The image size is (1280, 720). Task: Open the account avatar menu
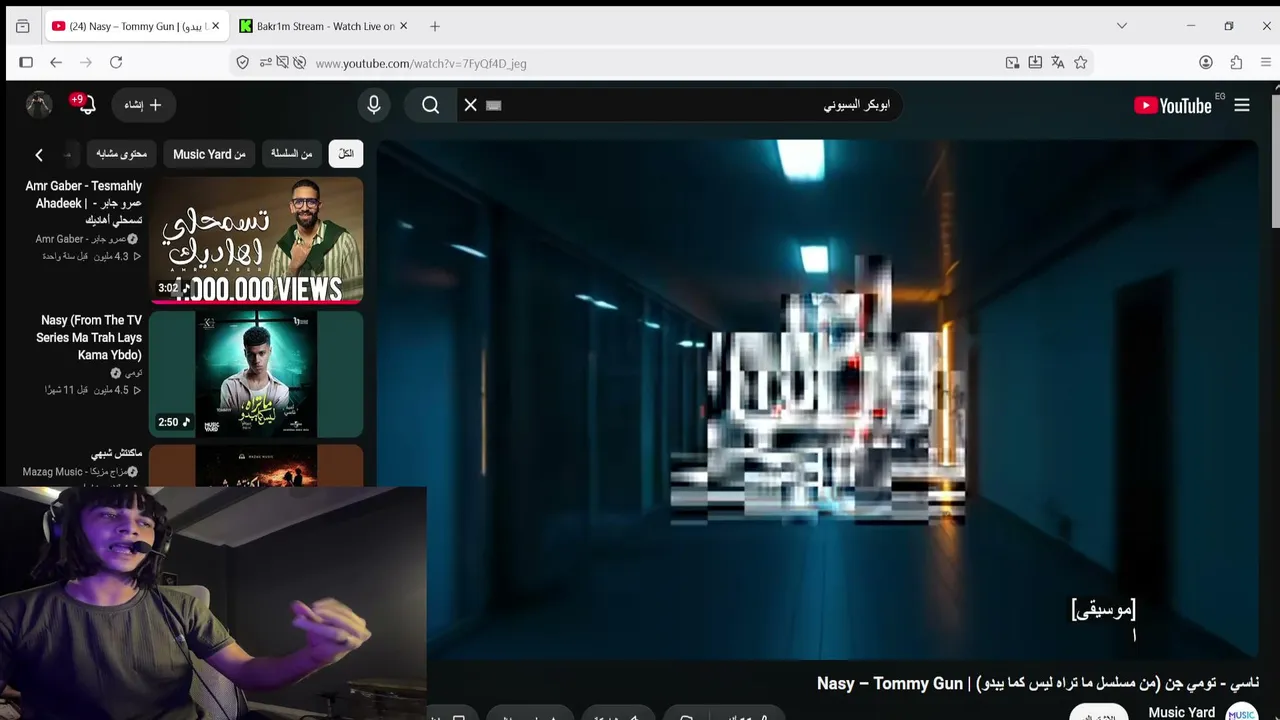coord(39,104)
